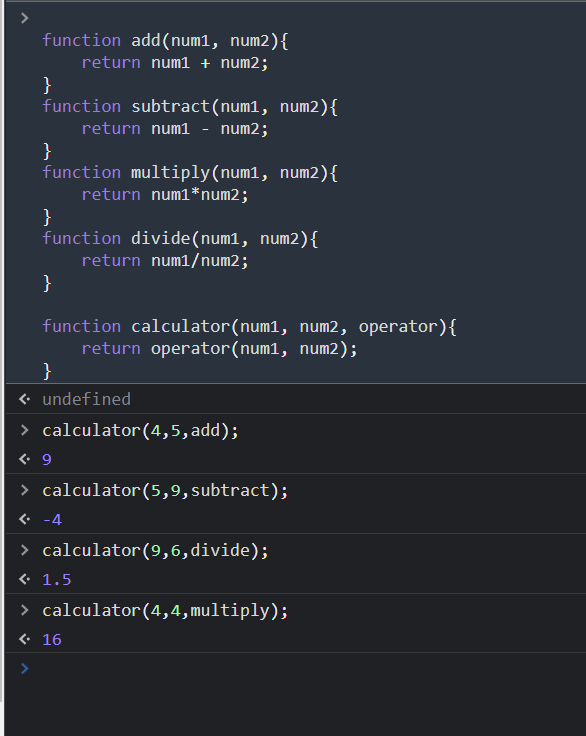
Task: Click 'function add(num1, num2){' line
Action: pyautogui.click(x=165, y=41)
